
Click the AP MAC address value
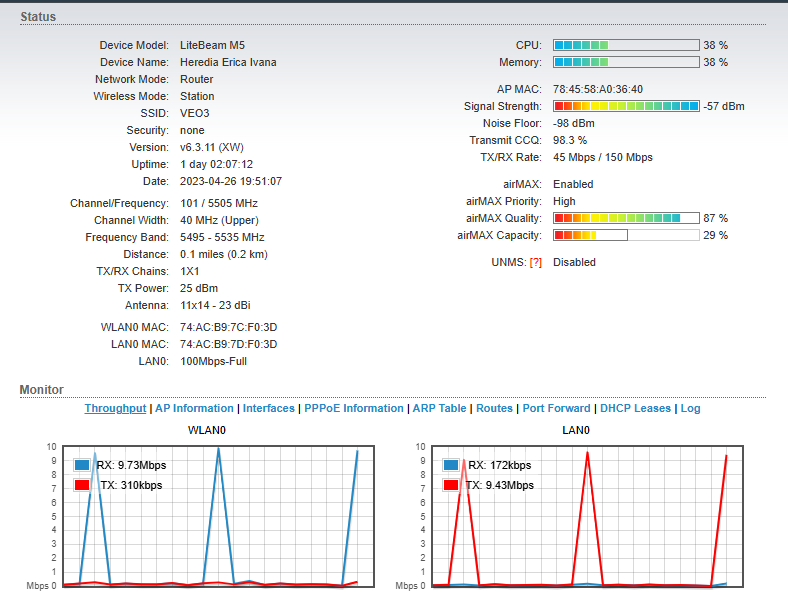tap(598, 89)
